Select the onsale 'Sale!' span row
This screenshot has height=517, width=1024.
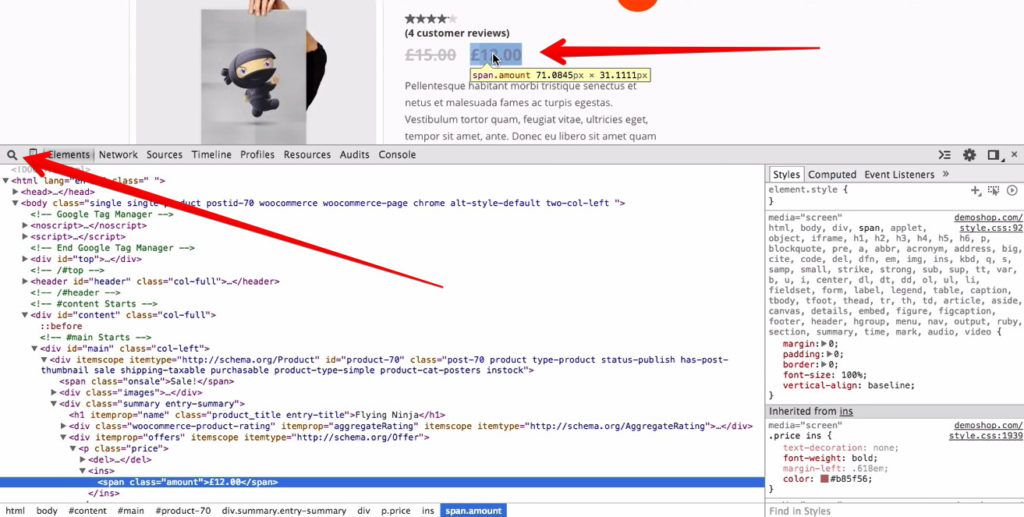point(147,381)
